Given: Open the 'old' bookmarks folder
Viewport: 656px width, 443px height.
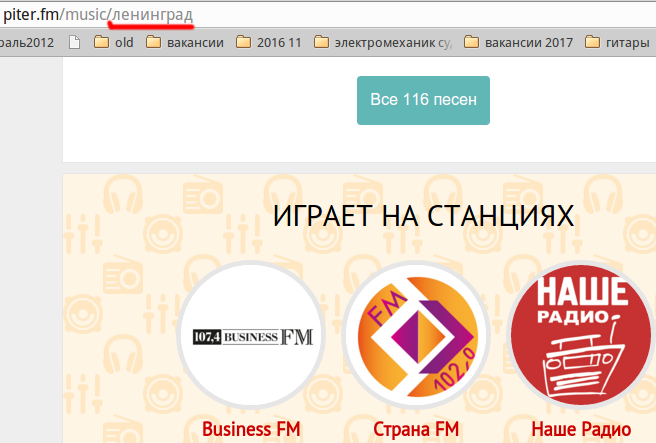Looking at the screenshot, I should (113, 42).
